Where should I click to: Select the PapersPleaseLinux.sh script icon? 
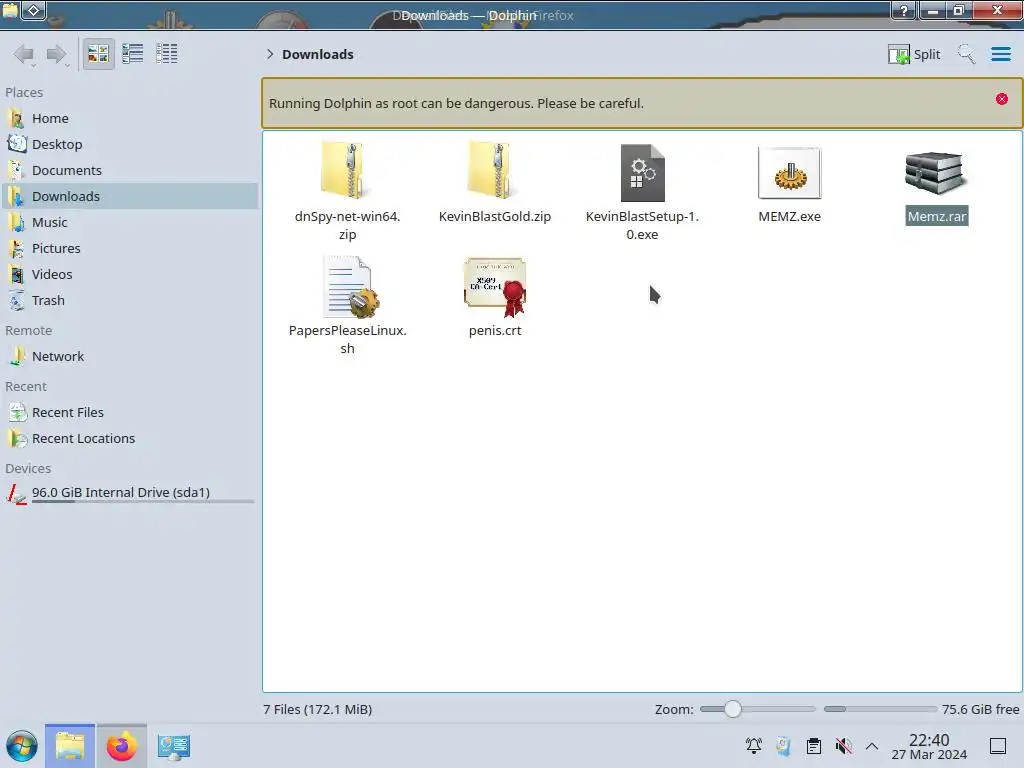point(349,287)
